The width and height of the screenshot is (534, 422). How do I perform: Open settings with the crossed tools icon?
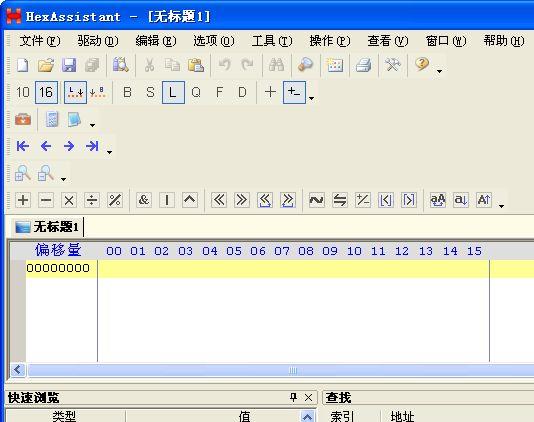tap(392, 65)
